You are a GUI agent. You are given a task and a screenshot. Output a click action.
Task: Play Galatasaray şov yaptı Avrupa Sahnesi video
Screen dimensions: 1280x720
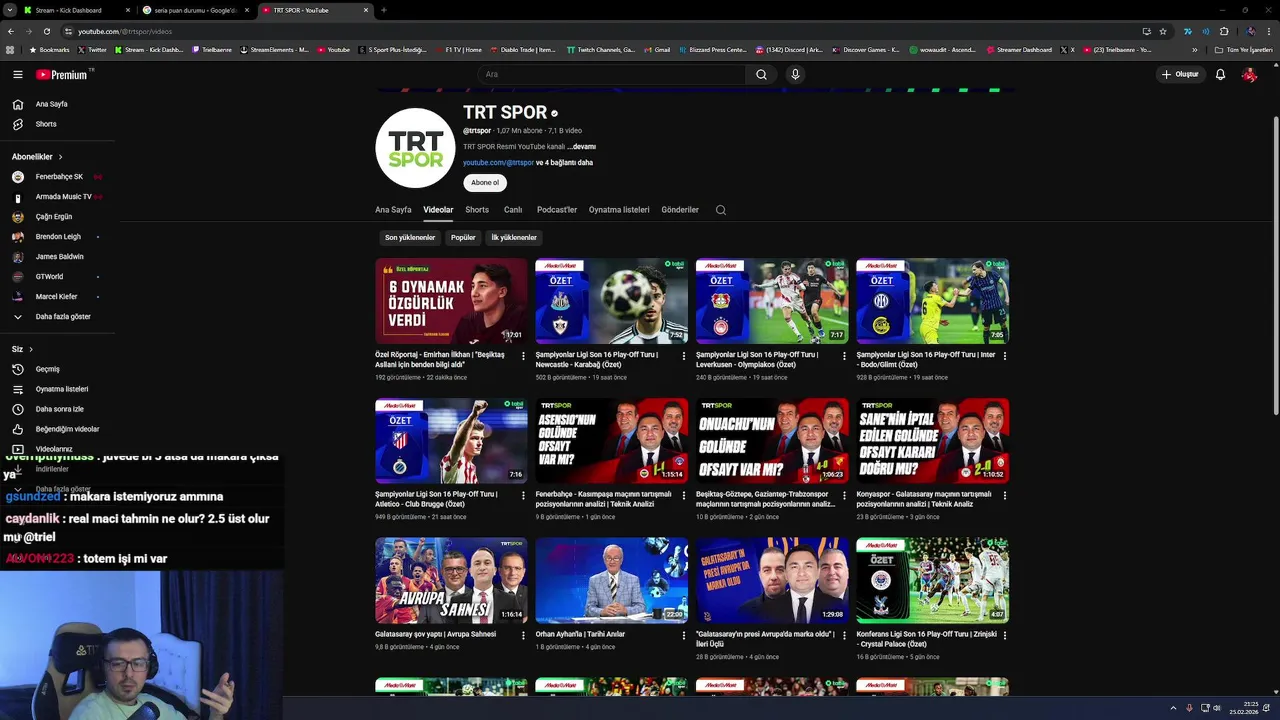click(451, 581)
